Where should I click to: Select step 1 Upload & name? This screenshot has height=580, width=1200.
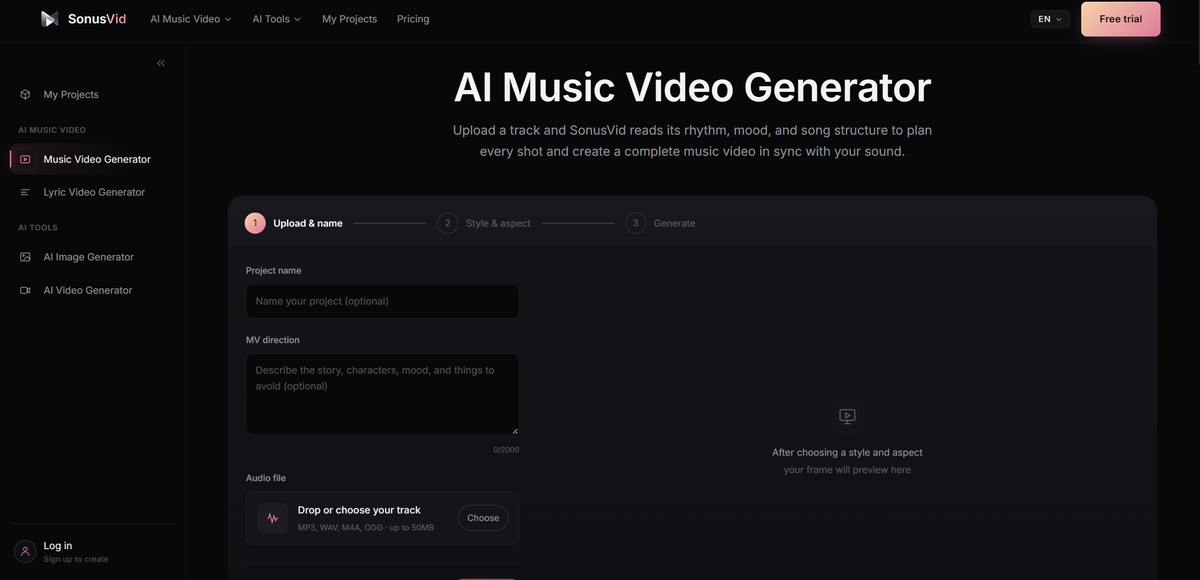coord(294,223)
